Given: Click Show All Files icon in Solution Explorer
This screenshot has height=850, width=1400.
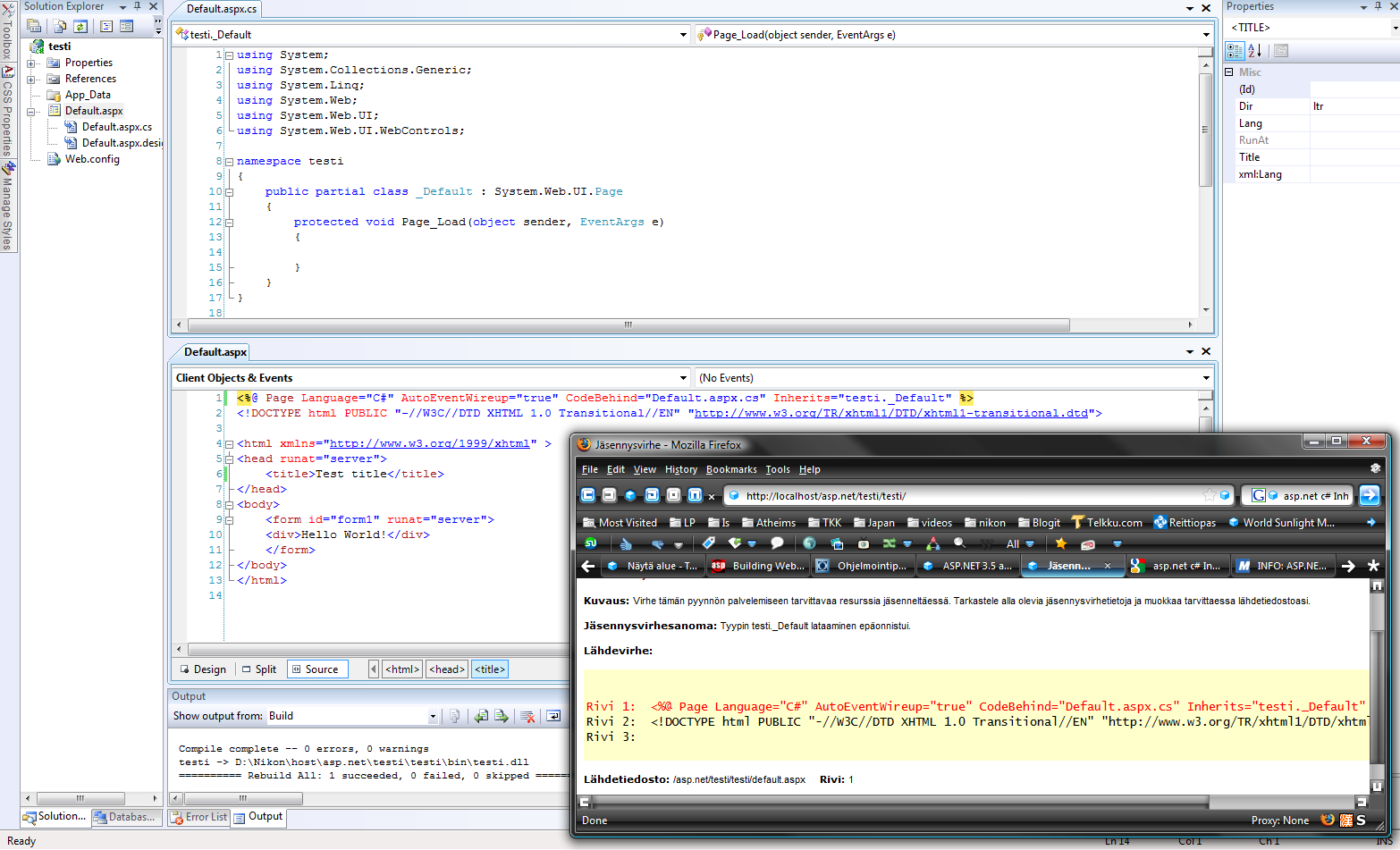Looking at the screenshot, I should coord(58,27).
